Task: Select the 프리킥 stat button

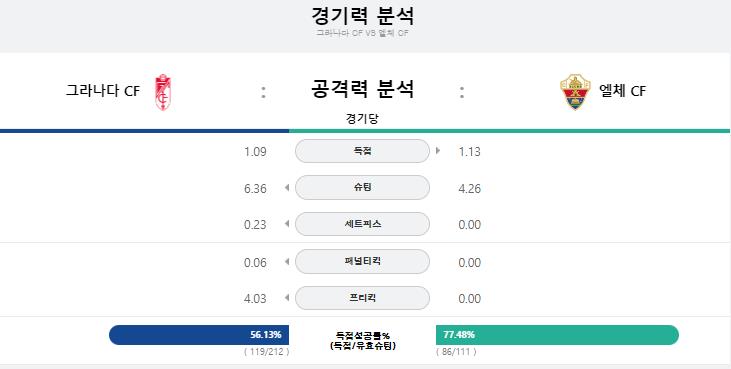Action: pos(362,298)
